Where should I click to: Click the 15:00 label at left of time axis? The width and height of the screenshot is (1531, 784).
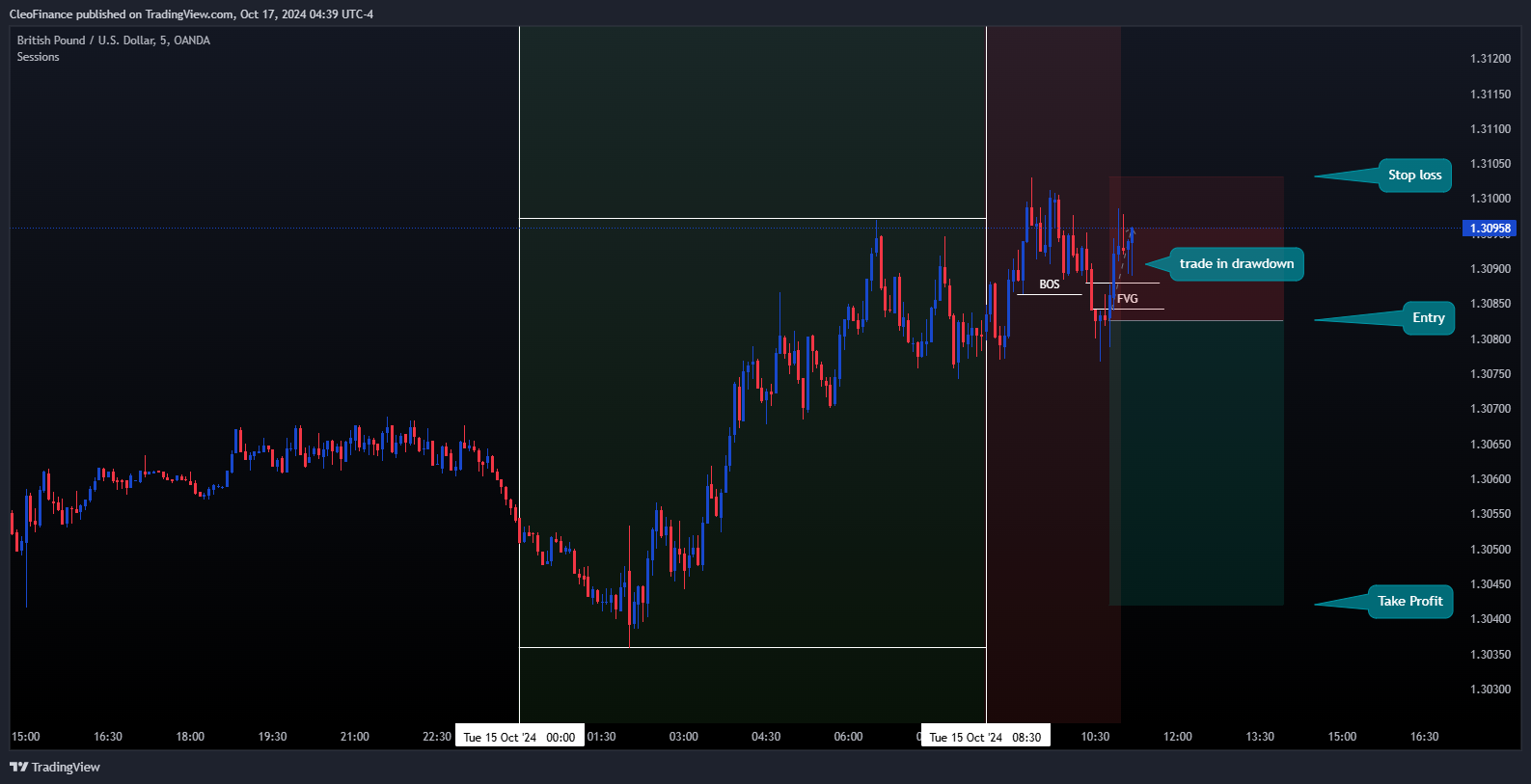pos(26,737)
